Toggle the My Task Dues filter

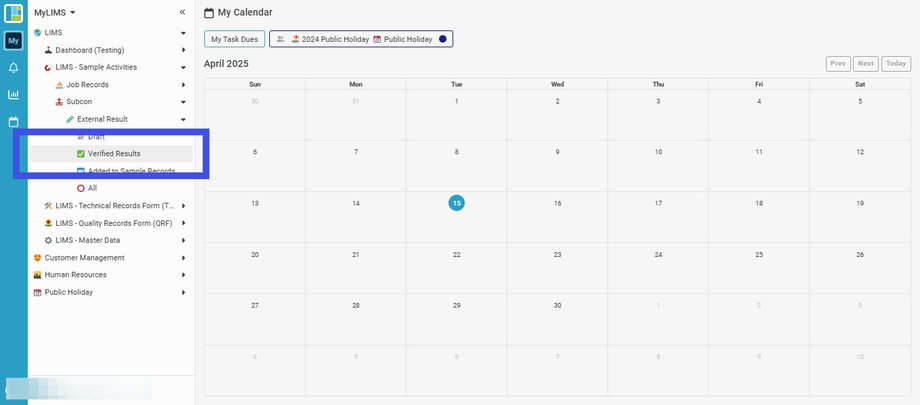(235, 39)
